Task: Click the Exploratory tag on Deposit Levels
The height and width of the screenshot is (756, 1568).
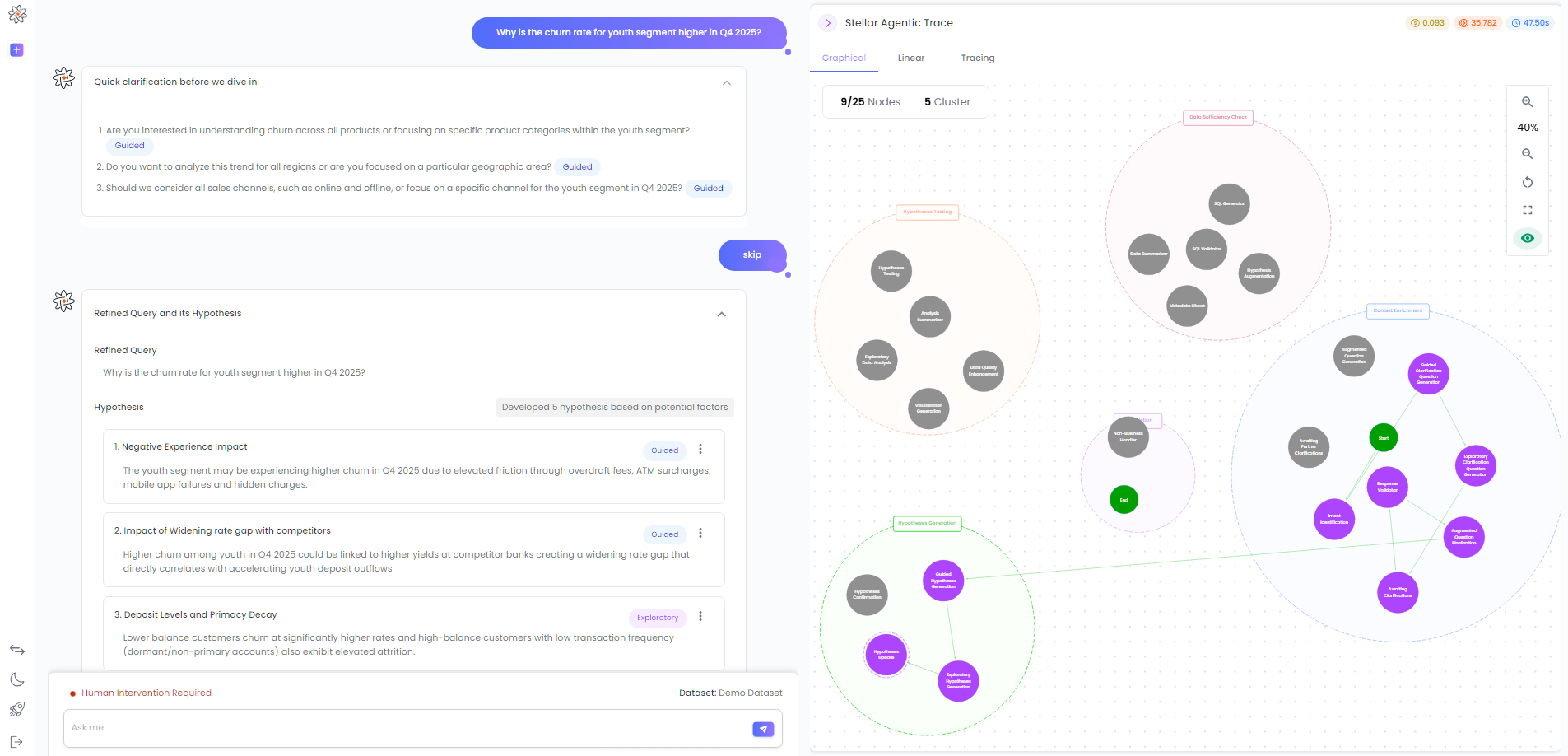Action: (658, 618)
